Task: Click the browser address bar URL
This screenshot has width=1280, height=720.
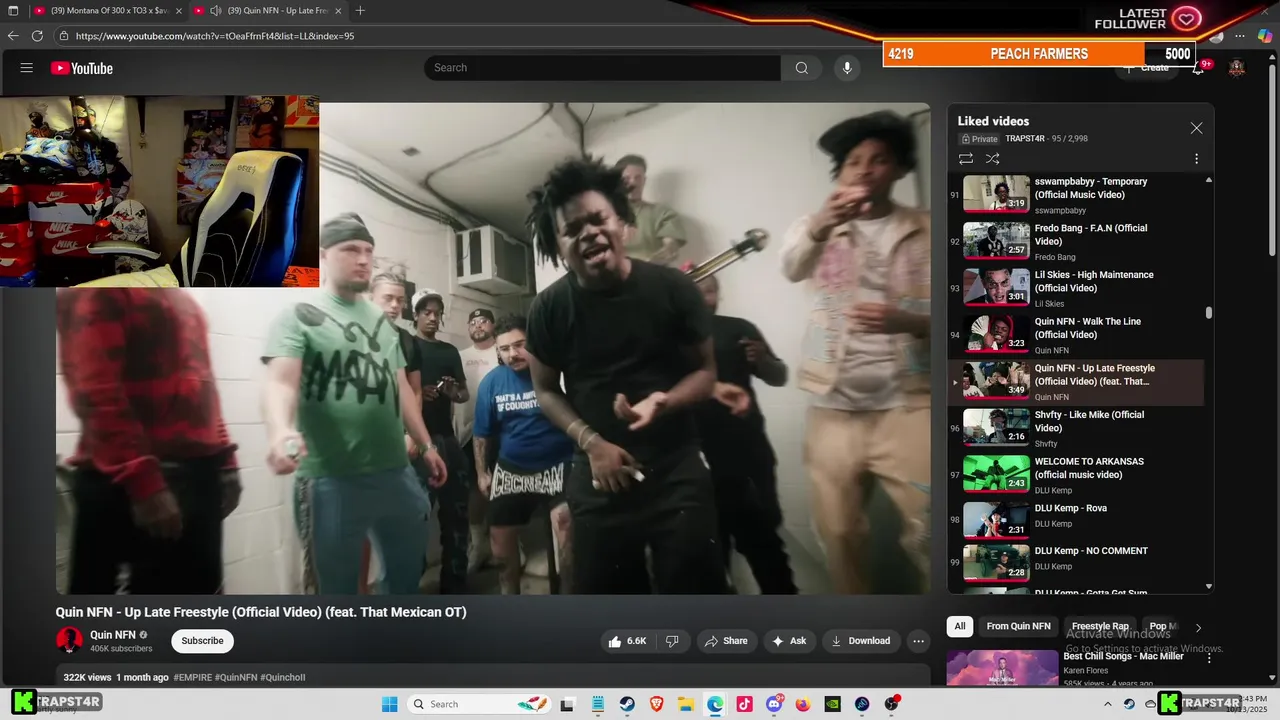Action: pos(215,36)
